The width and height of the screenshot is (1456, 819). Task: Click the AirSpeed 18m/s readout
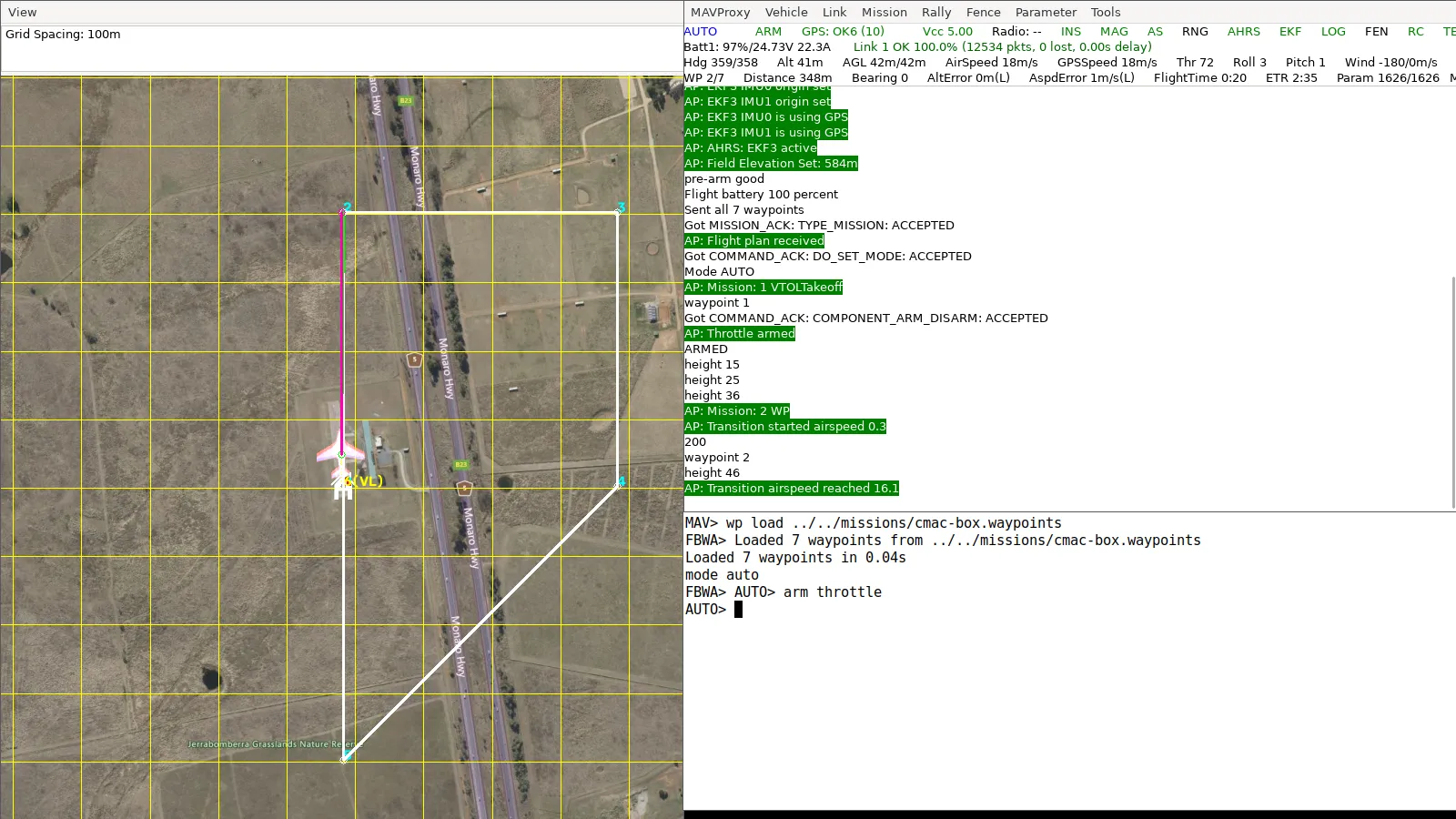pyautogui.click(x=991, y=62)
